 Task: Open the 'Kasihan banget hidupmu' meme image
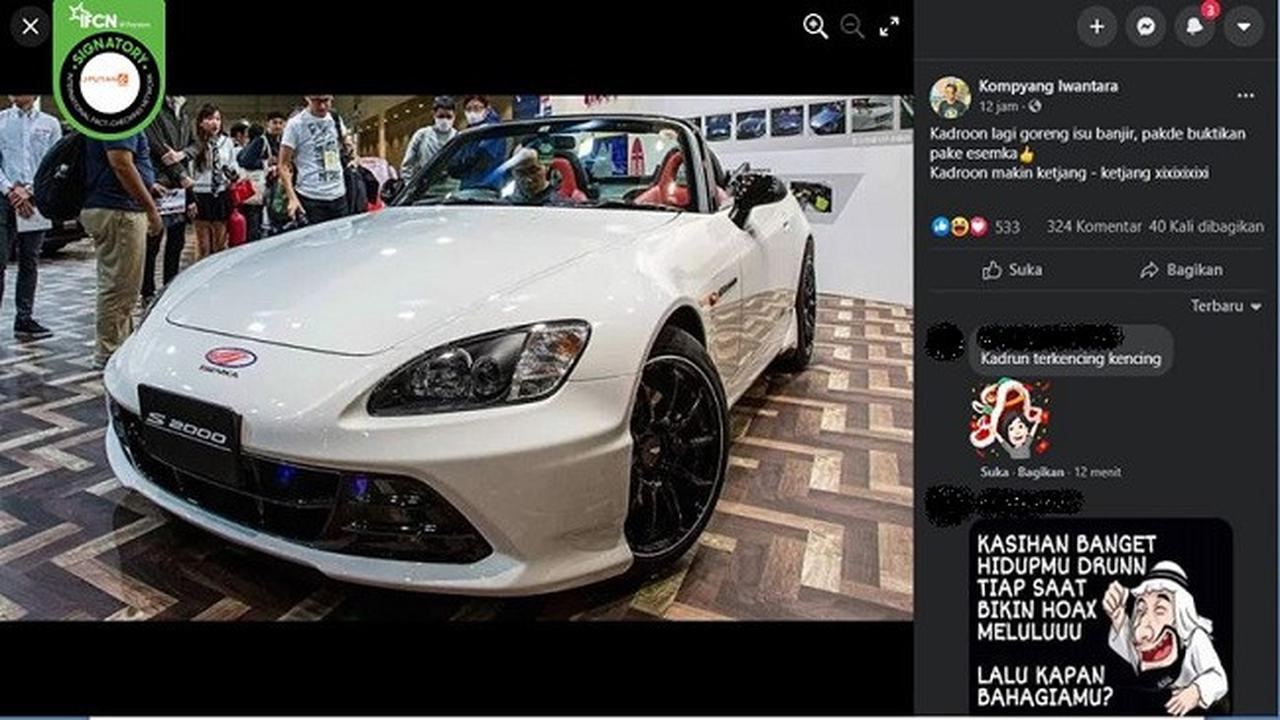(1100, 616)
